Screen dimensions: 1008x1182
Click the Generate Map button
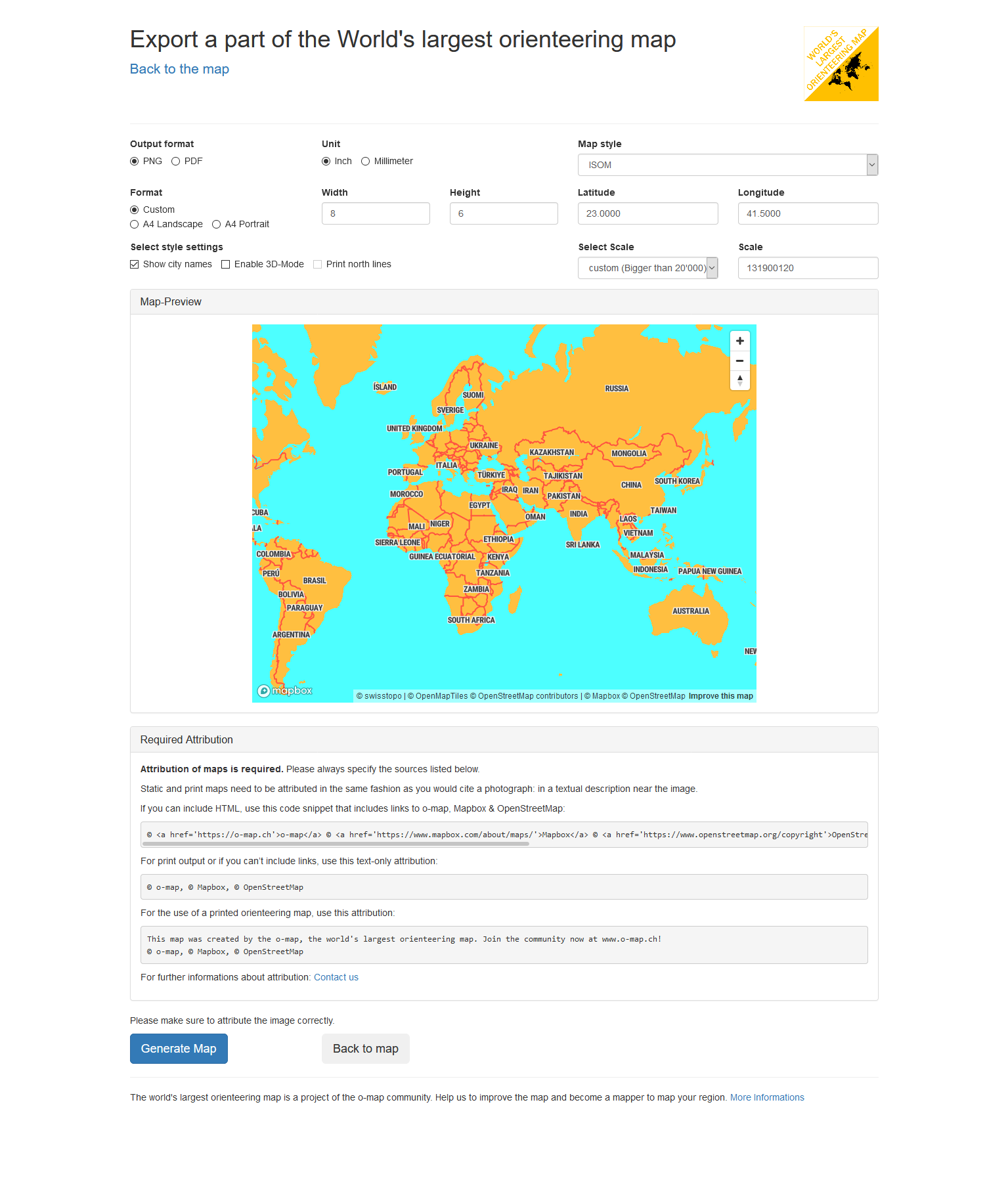coord(179,1049)
